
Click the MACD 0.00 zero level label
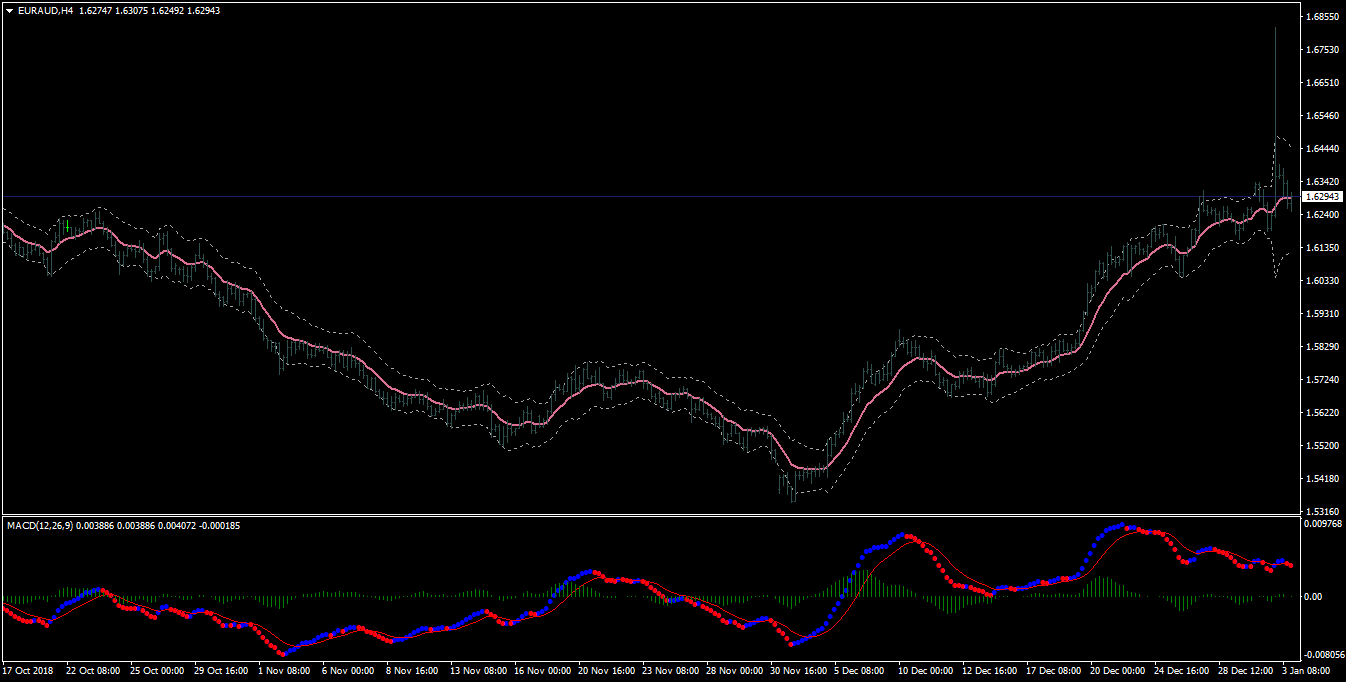pyautogui.click(x=1314, y=596)
